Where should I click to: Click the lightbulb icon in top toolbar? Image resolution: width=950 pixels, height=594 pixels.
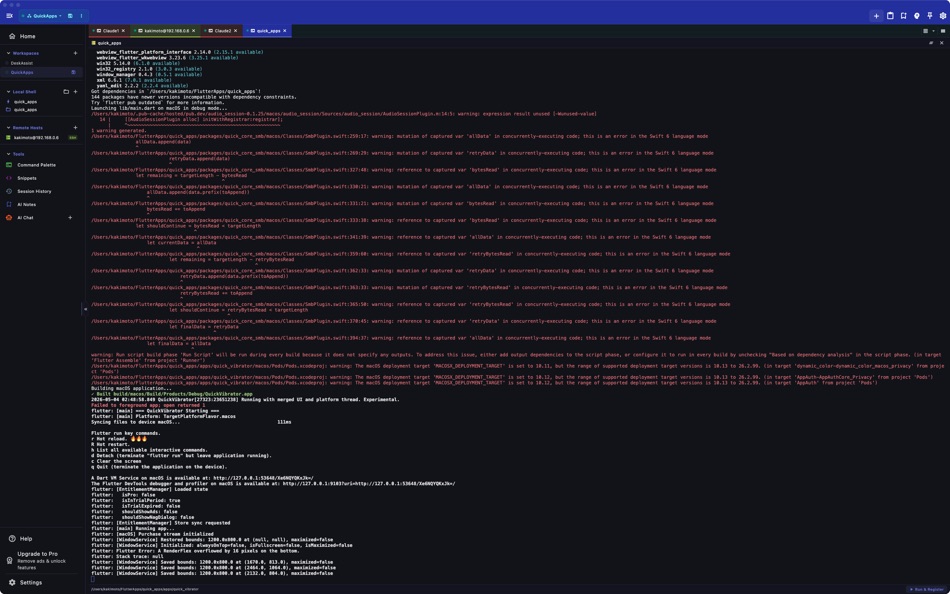tap(917, 16)
